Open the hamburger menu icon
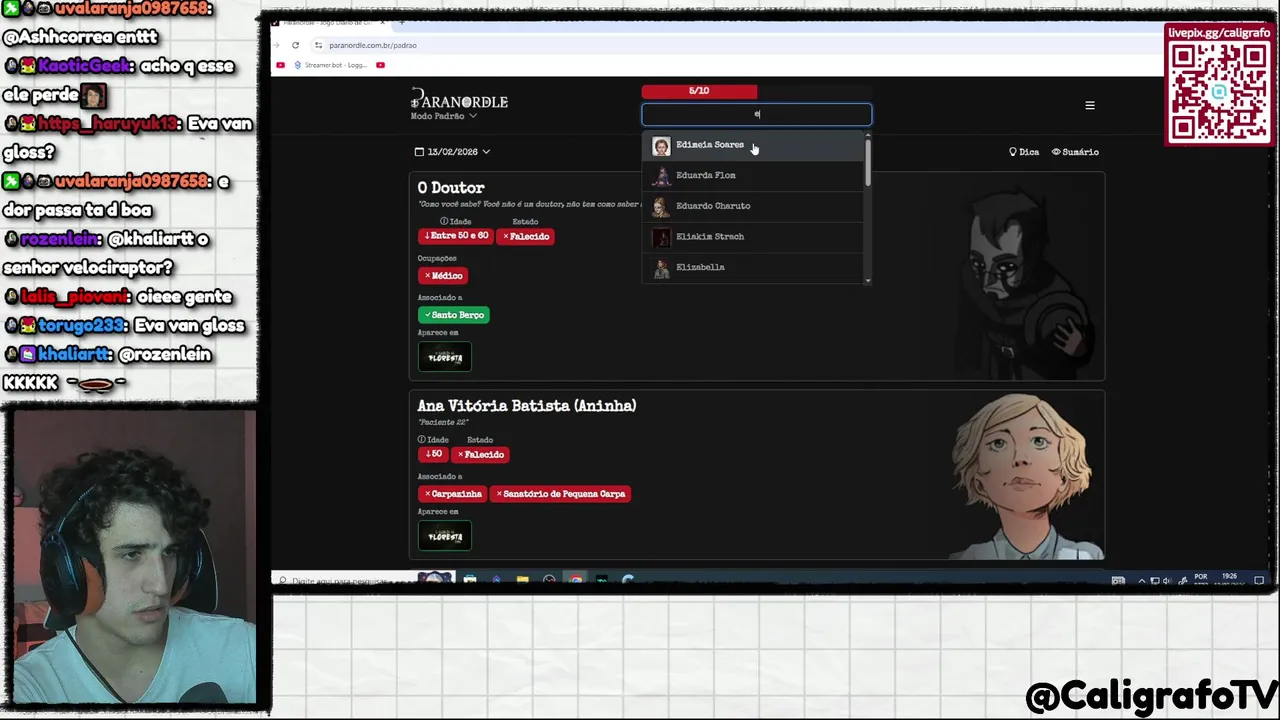The height and width of the screenshot is (720, 1280). (x=1090, y=105)
